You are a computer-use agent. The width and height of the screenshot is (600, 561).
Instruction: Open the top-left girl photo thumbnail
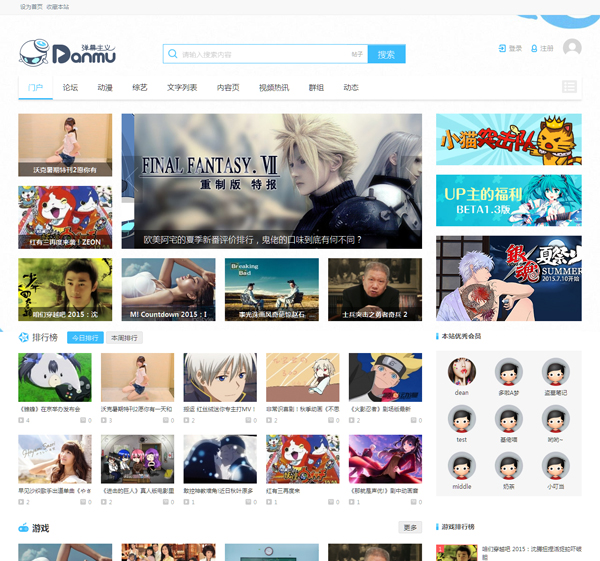(x=65, y=145)
